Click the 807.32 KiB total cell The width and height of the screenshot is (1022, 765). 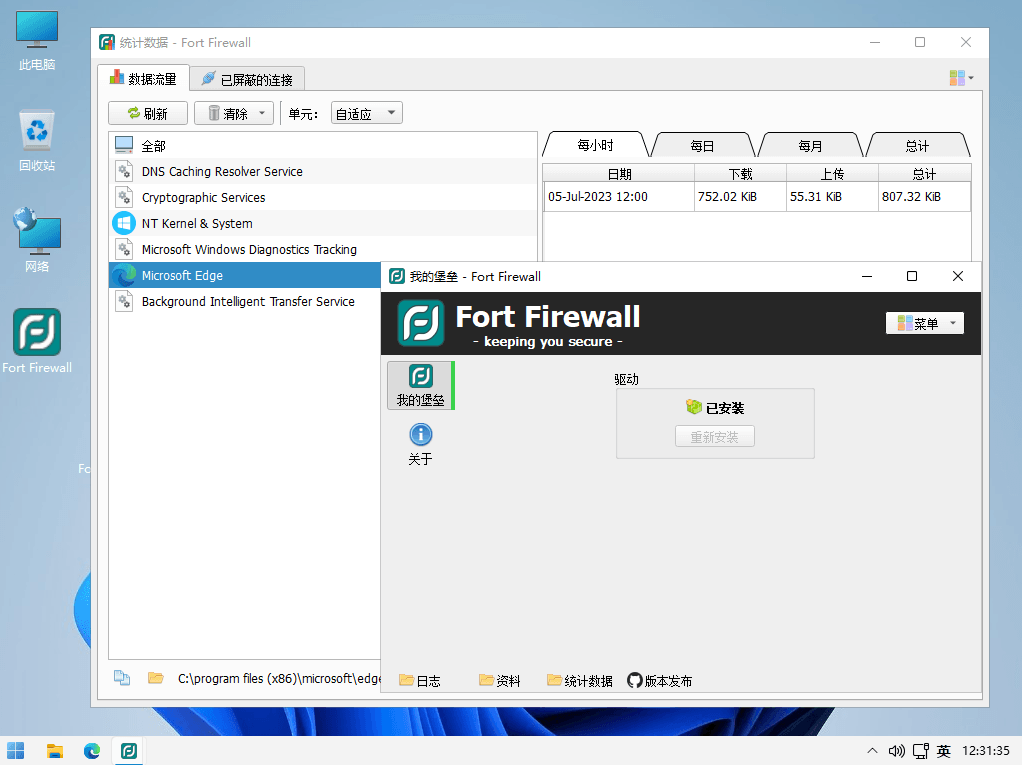(924, 197)
